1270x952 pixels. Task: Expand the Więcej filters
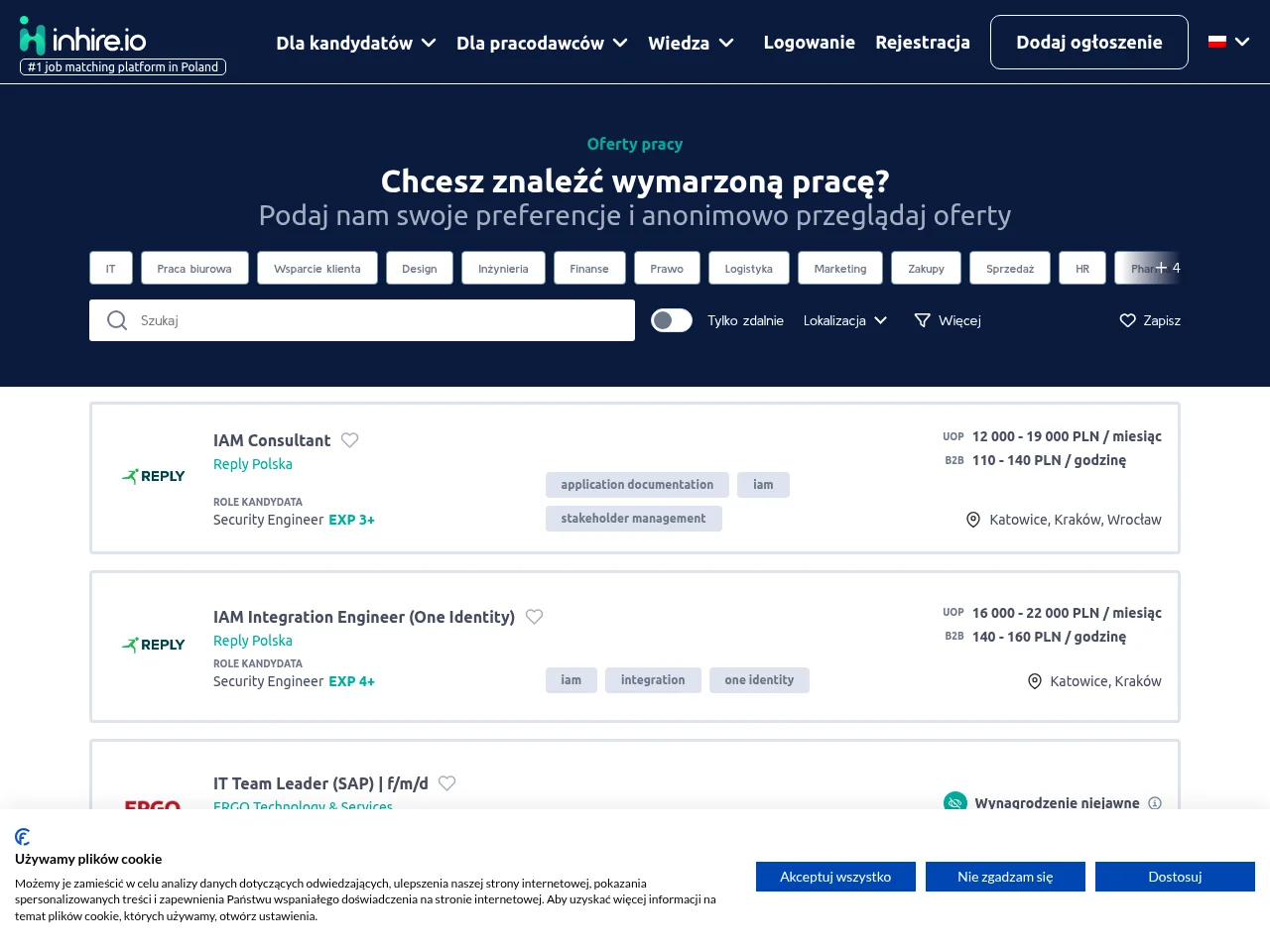click(948, 320)
